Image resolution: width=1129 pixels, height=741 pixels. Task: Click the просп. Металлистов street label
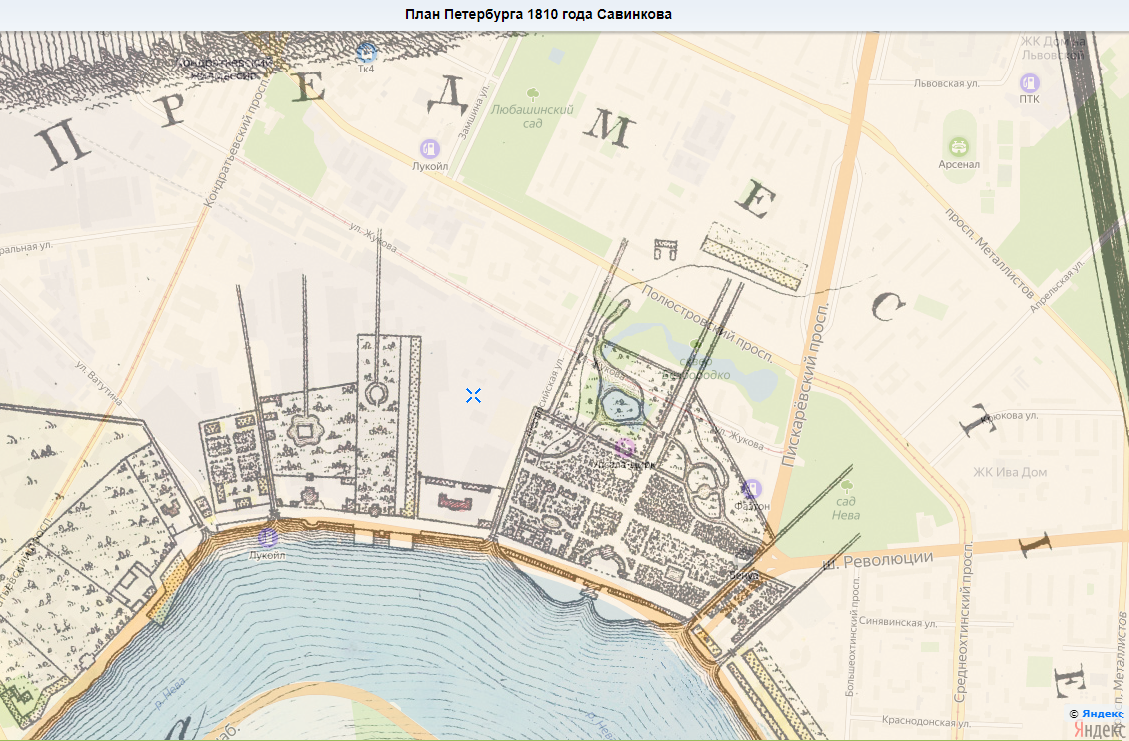pos(989,253)
